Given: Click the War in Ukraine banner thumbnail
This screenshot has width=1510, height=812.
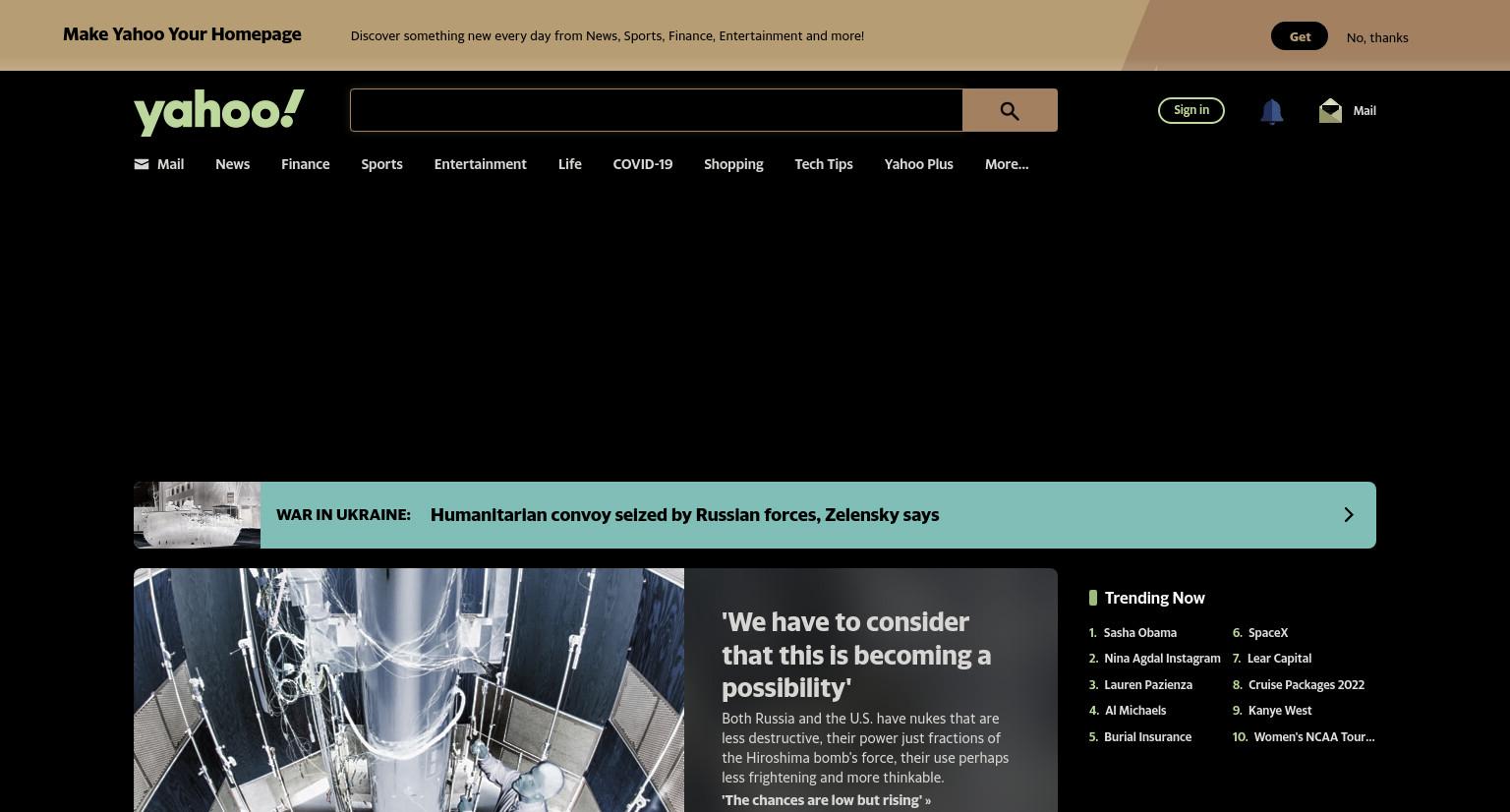Looking at the screenshot, I should (x=197, y=515).
